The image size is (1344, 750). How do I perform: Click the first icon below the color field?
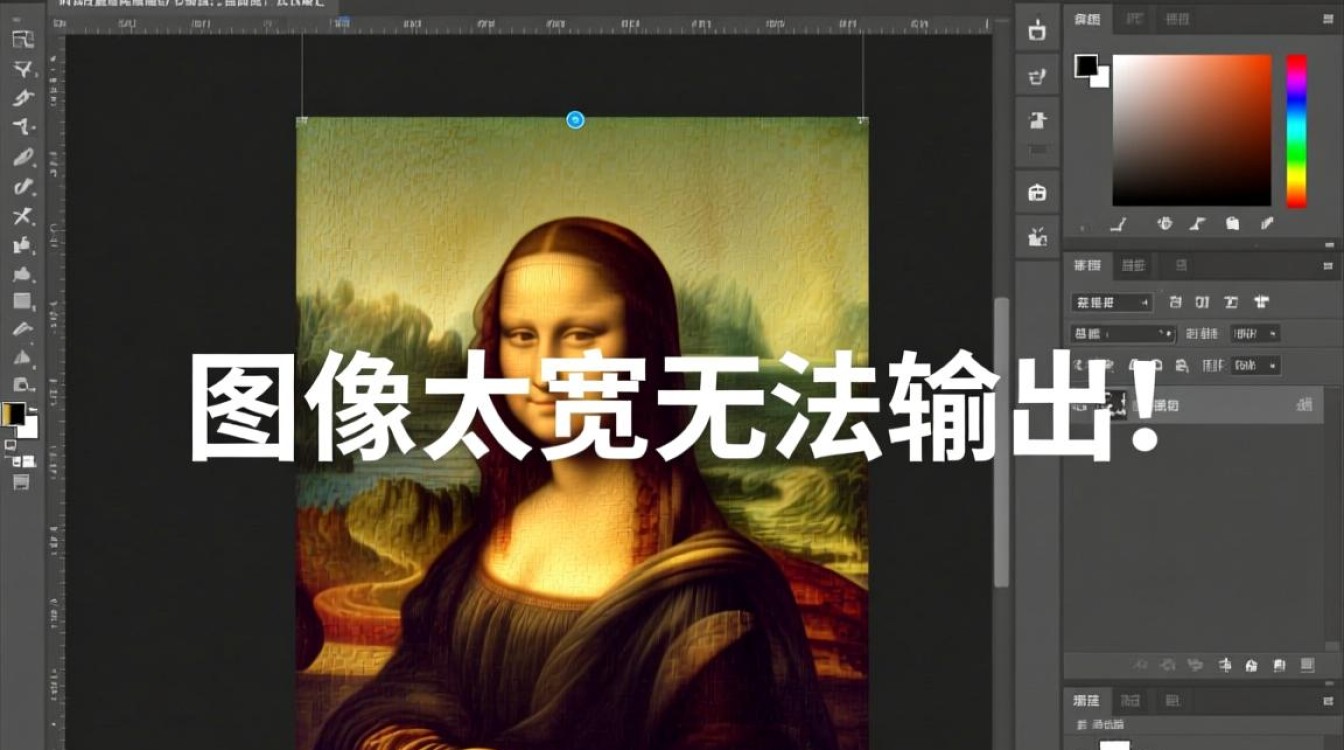tap(1120, 224)
